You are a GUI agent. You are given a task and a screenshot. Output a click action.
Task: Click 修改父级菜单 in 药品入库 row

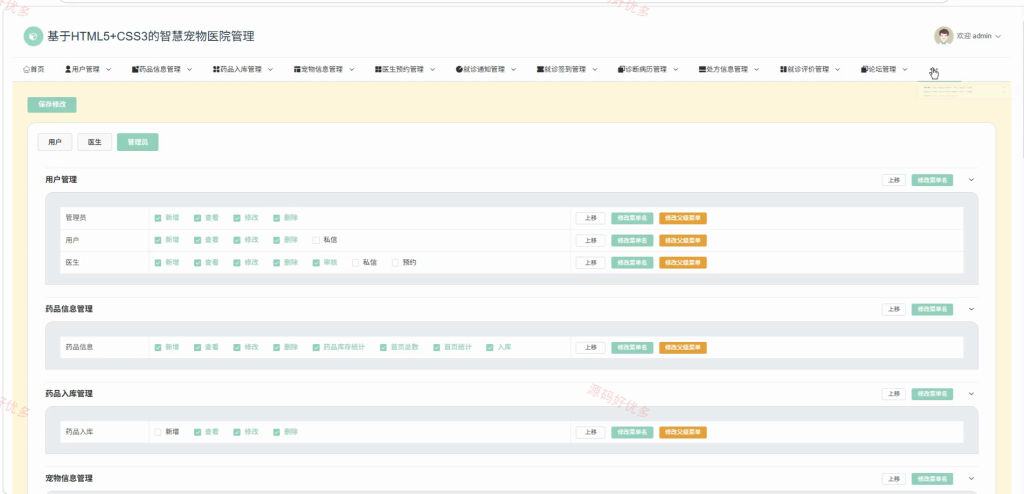coord(683,433)
